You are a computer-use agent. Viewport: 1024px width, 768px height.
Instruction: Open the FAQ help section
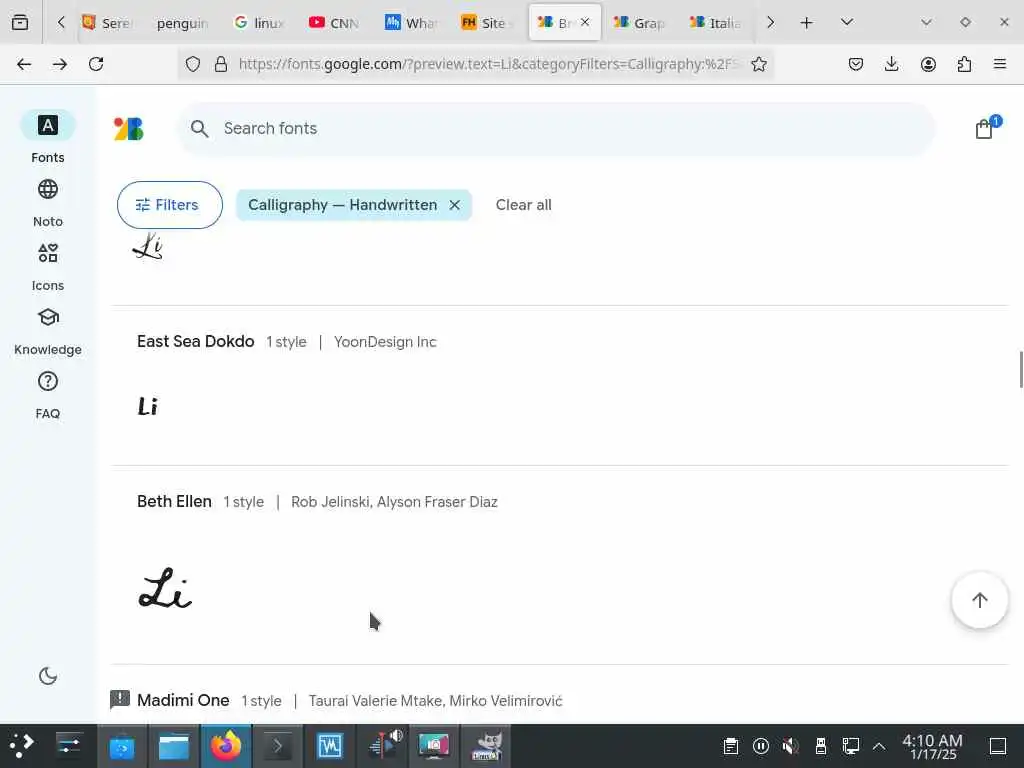click(48, 394)
